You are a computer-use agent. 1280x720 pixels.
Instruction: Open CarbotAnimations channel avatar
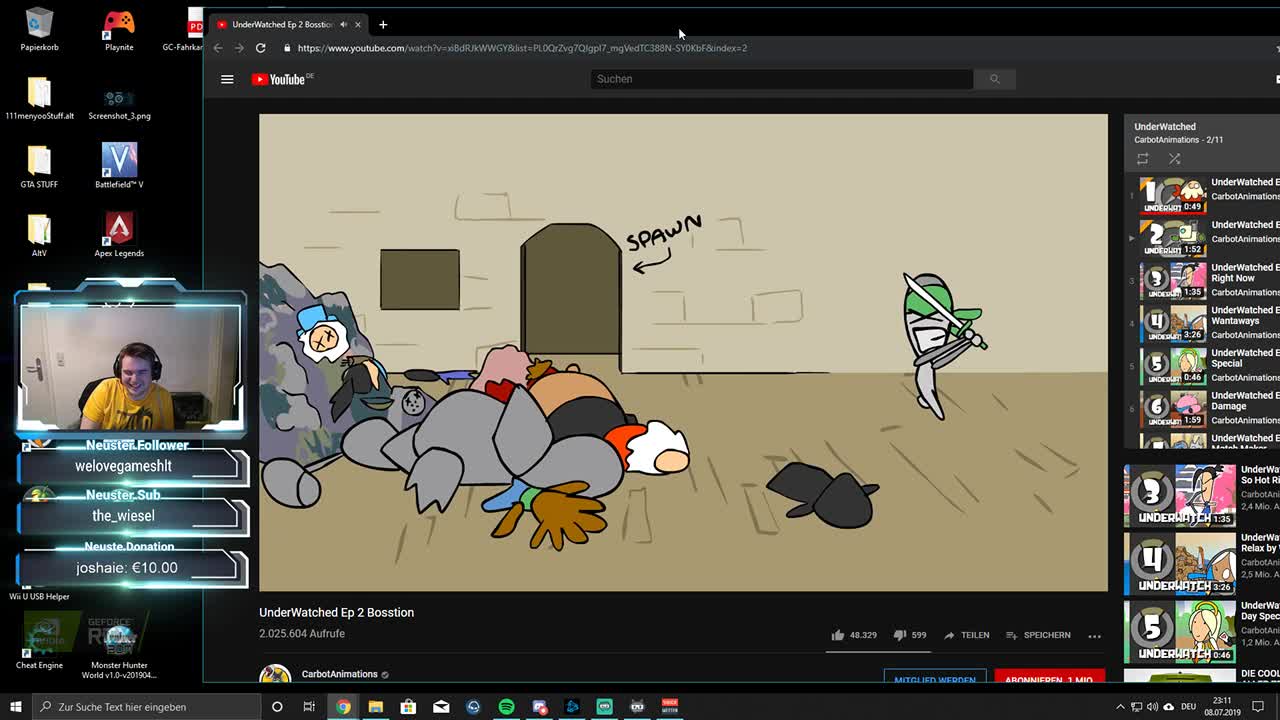[275, 675]
